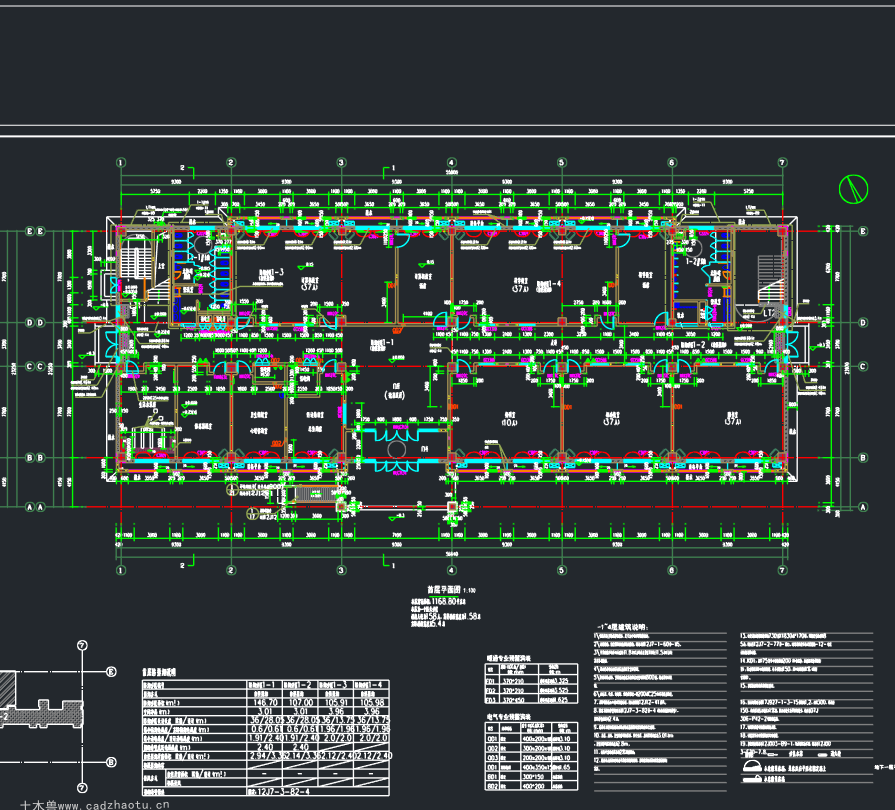Select the drawing title 首层平面图
The height and width of the screenshot is (810, 895).
[x=444, y=590]
